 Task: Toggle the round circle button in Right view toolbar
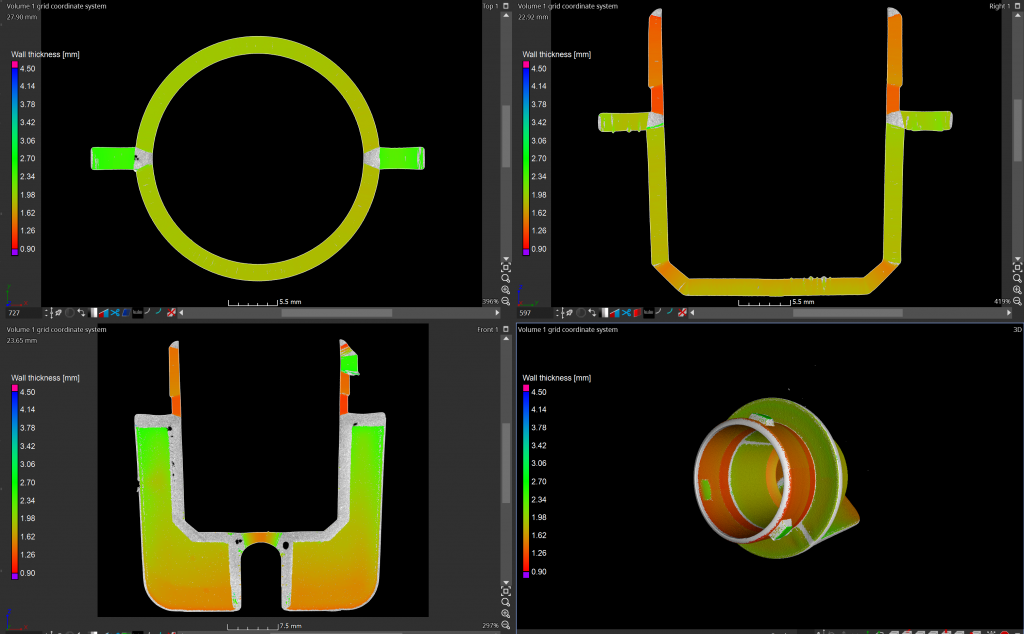[581, 313]
